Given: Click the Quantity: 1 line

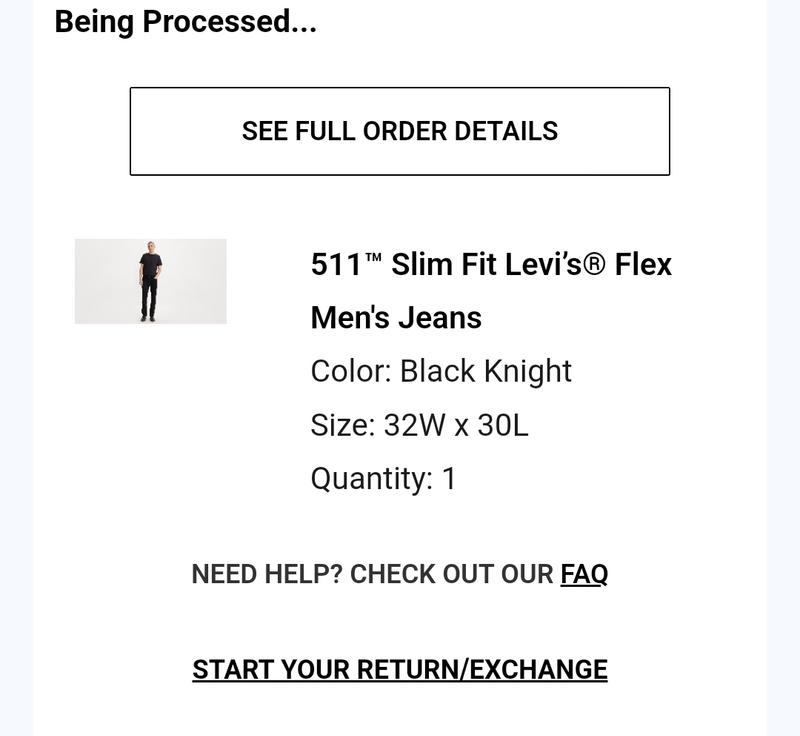Looking at the screenshot, I should pos(383,478).
